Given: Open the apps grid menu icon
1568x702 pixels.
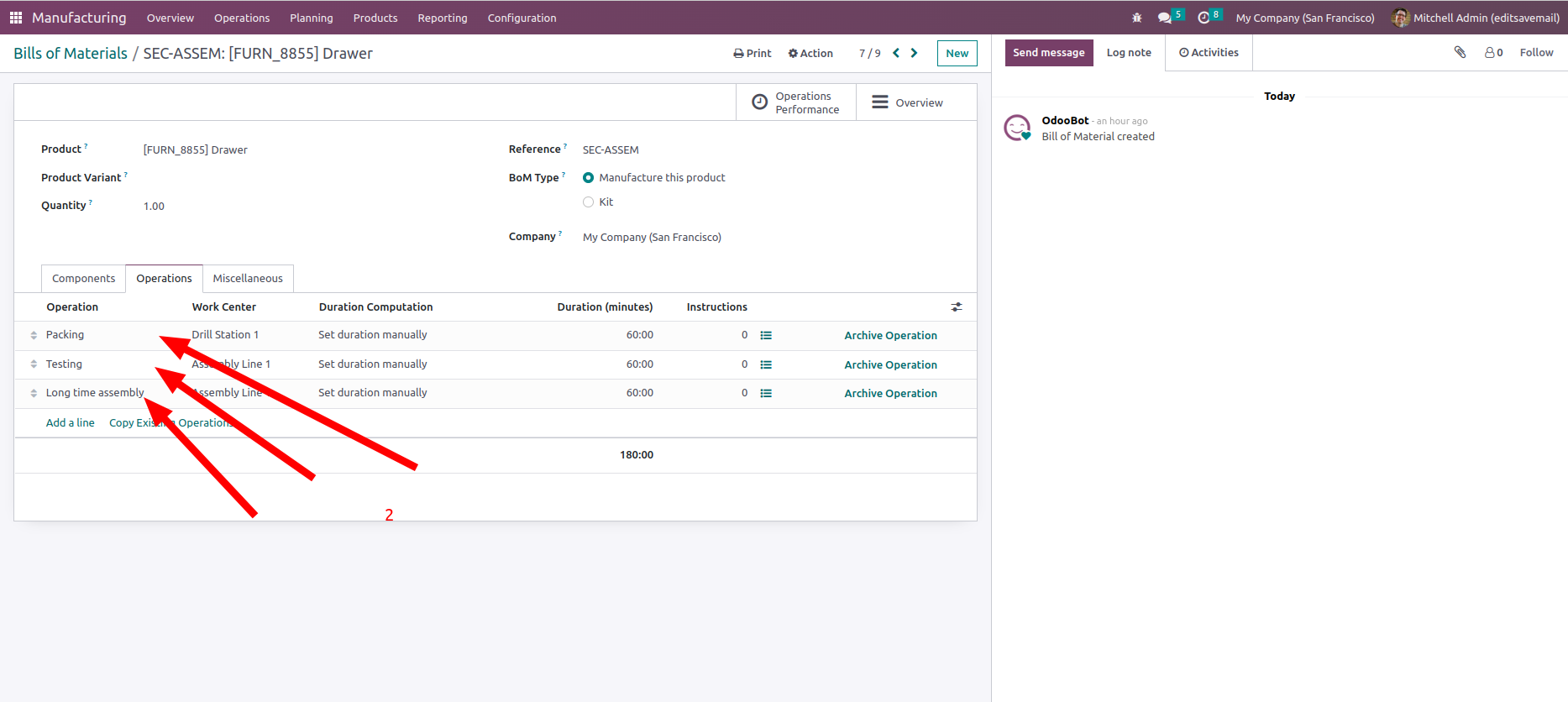Looking at the screenshot, I should pos(15,18).
